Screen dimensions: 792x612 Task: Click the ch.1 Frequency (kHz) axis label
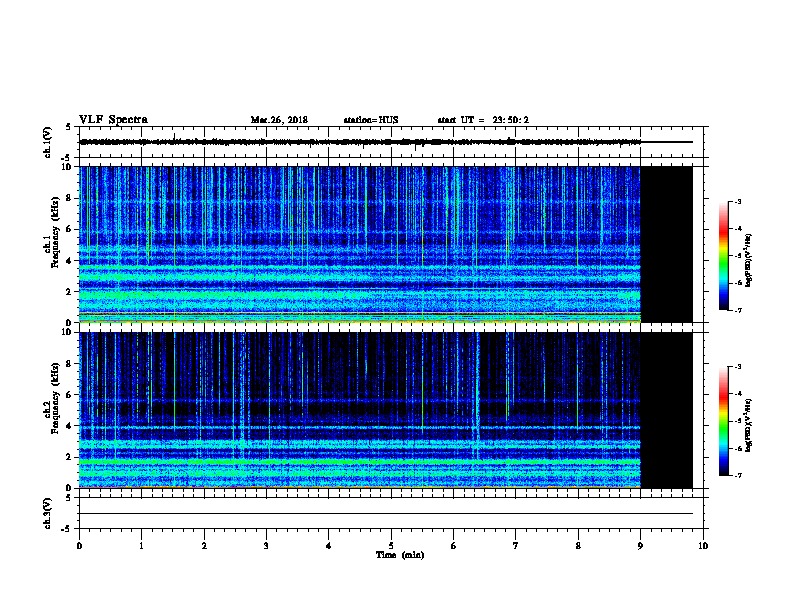click(51, 233)
